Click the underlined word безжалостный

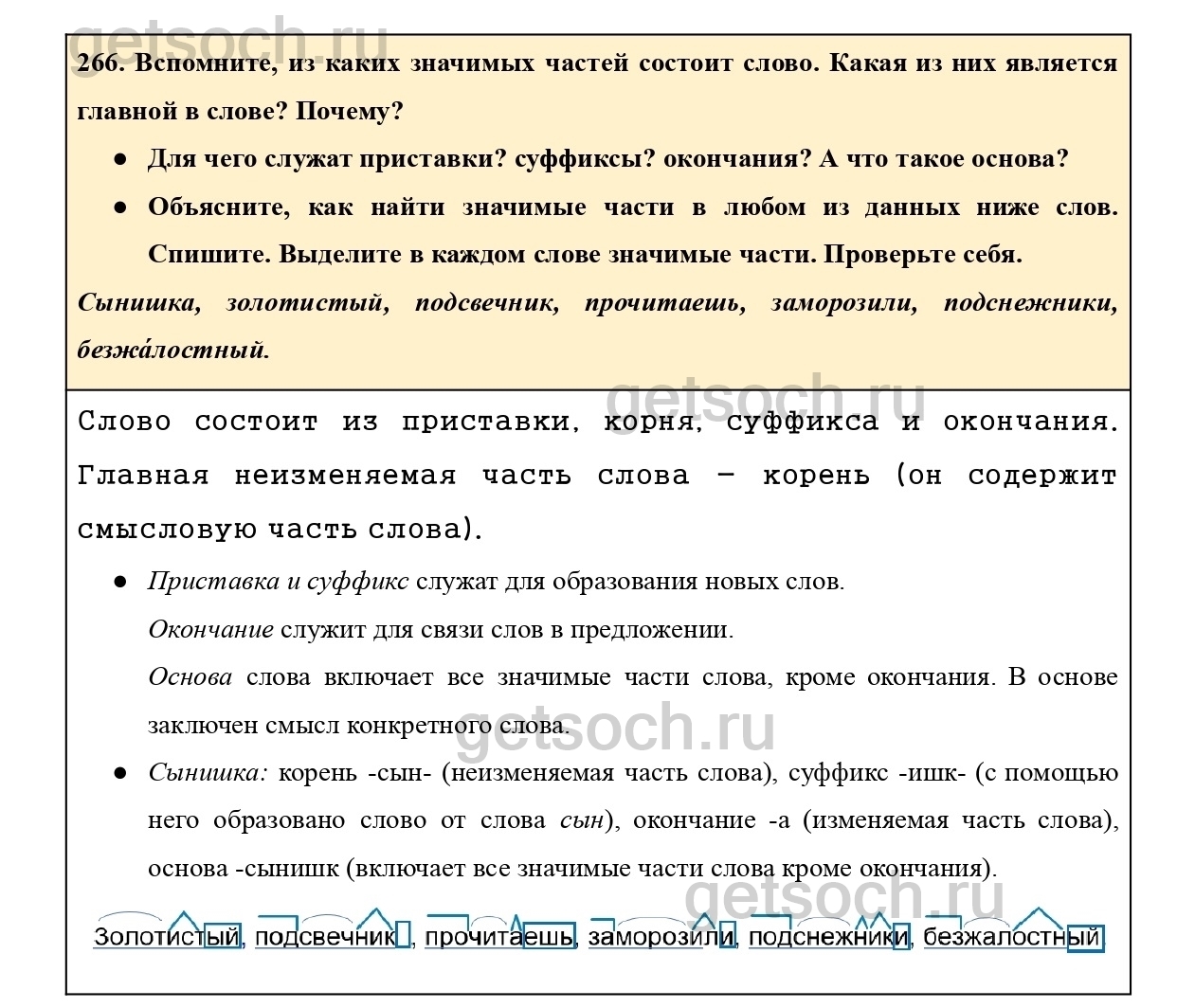(1011, 937)
